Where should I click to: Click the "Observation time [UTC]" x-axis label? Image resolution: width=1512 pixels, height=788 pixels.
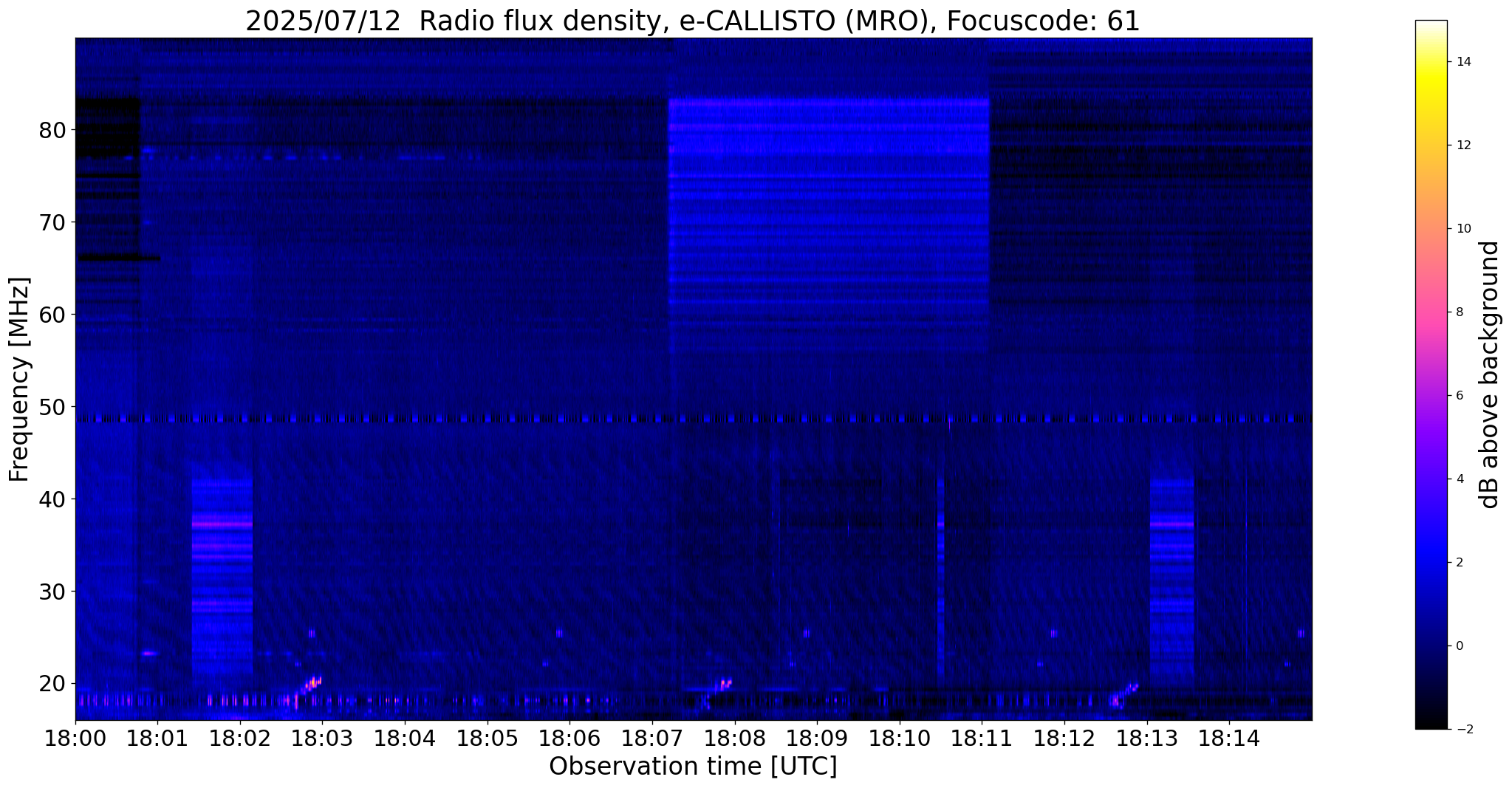(x=693, y=767)
